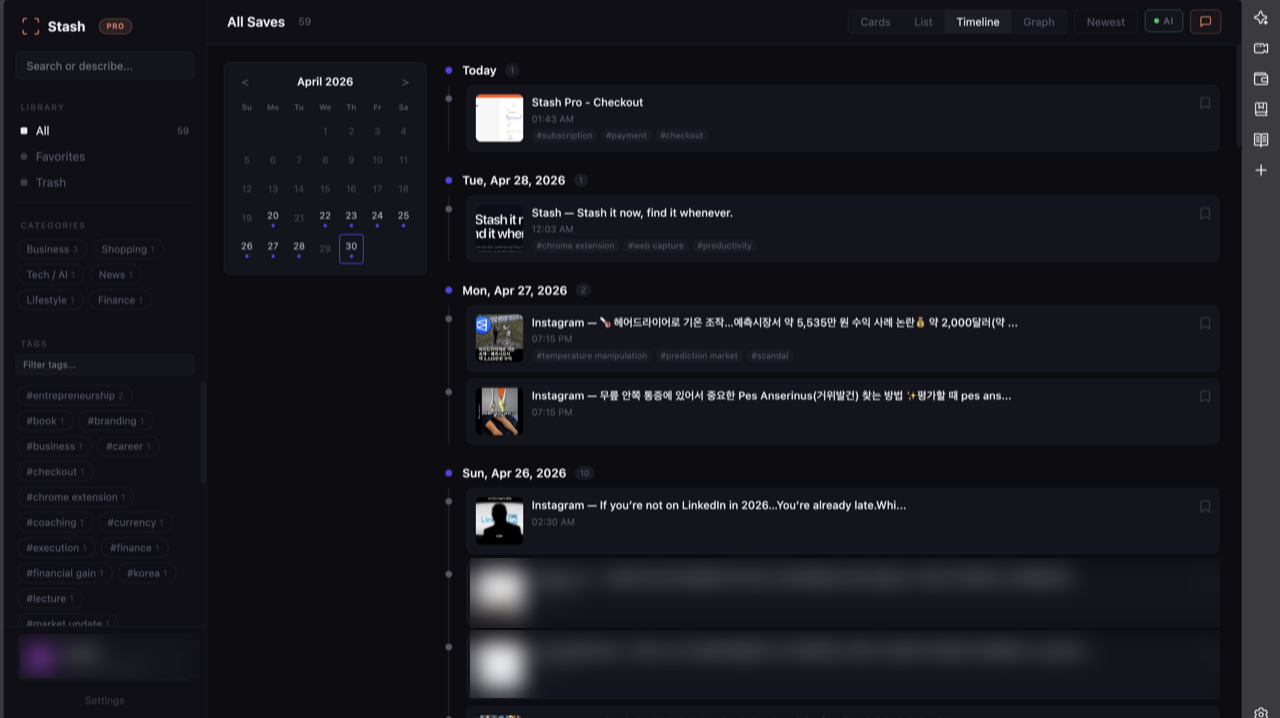Select #currency tag
The width and height of the screenshot is (1280, 718).
(x=136, y=522)
